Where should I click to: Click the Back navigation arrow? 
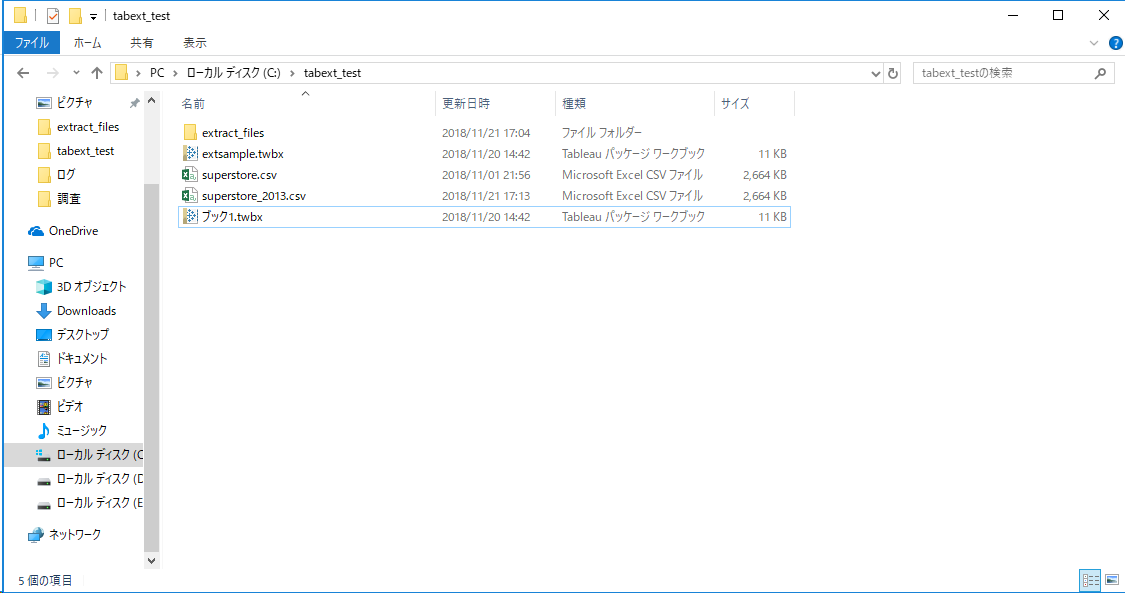point(23,73)
